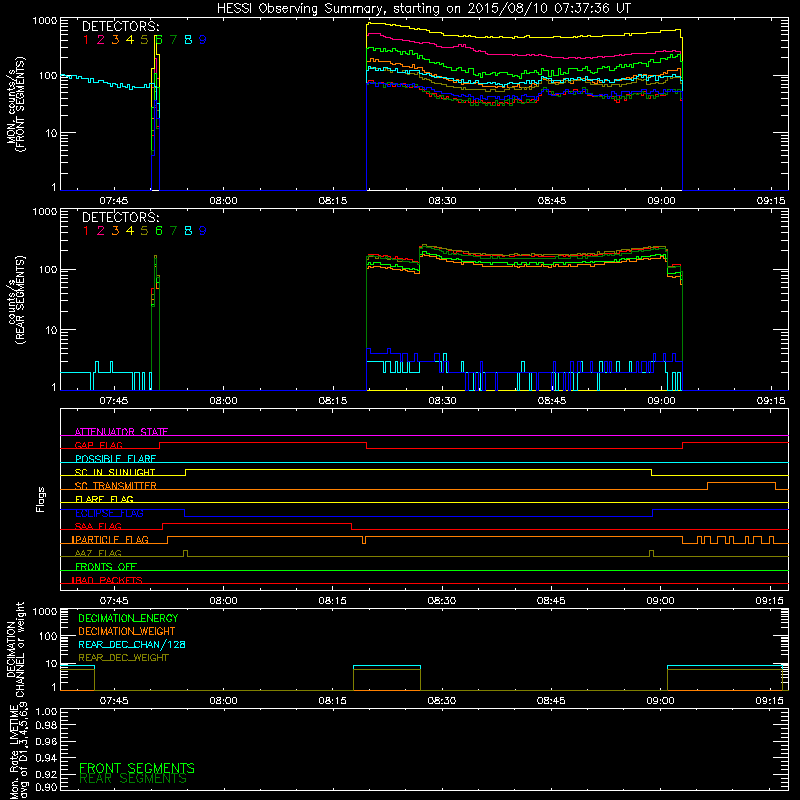Click the BAD_PACKETS flag label
This screenshot has height=800, width=800.
(x=107, y=580)
